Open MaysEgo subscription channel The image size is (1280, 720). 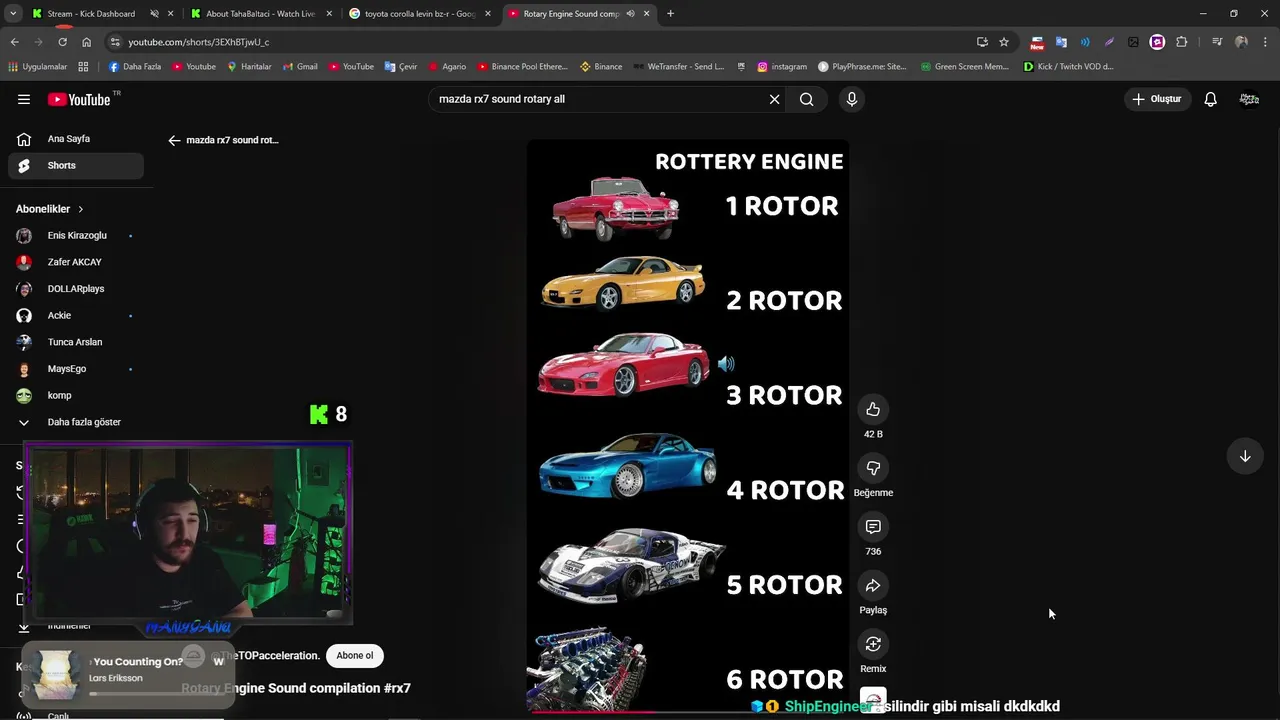pos(76,369)
